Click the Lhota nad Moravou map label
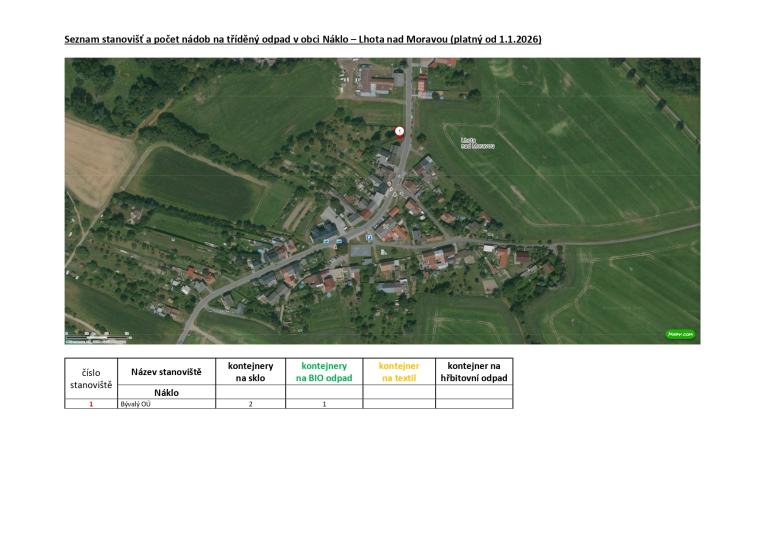 click(478, 143)
